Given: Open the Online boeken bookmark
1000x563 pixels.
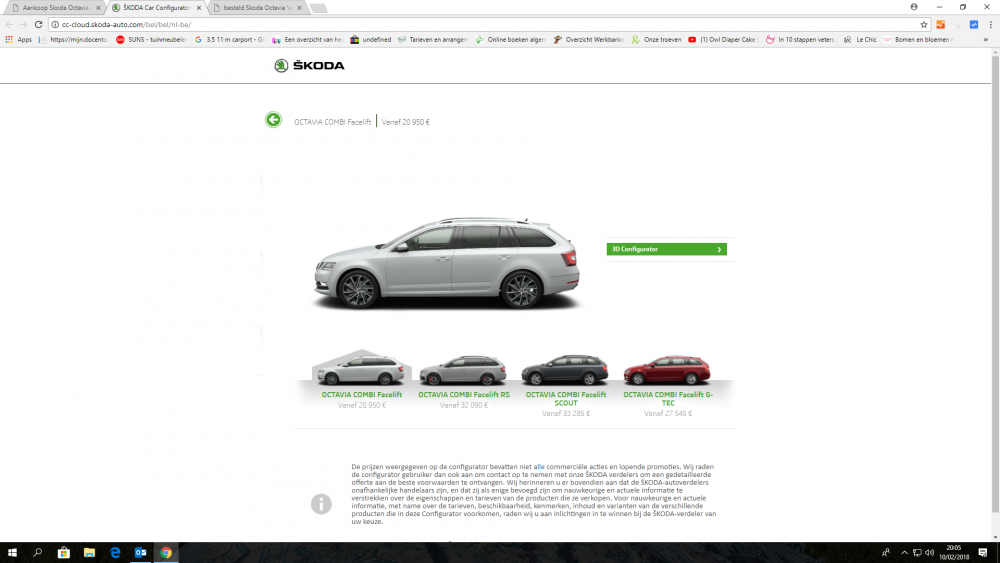Looking at the screenshot, I should [x=511, y=40].
